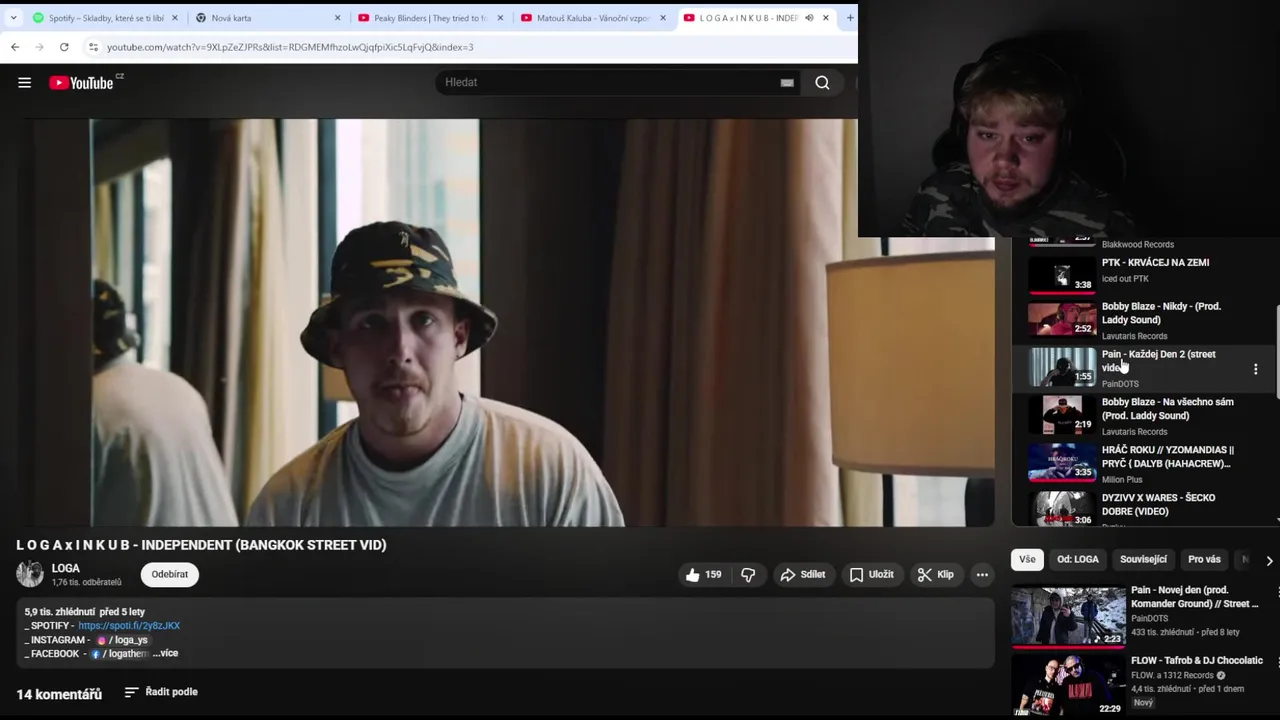Click the Million Plus channel name
This screenshot has height=720, width=1280.
[x=1122, y=480]
